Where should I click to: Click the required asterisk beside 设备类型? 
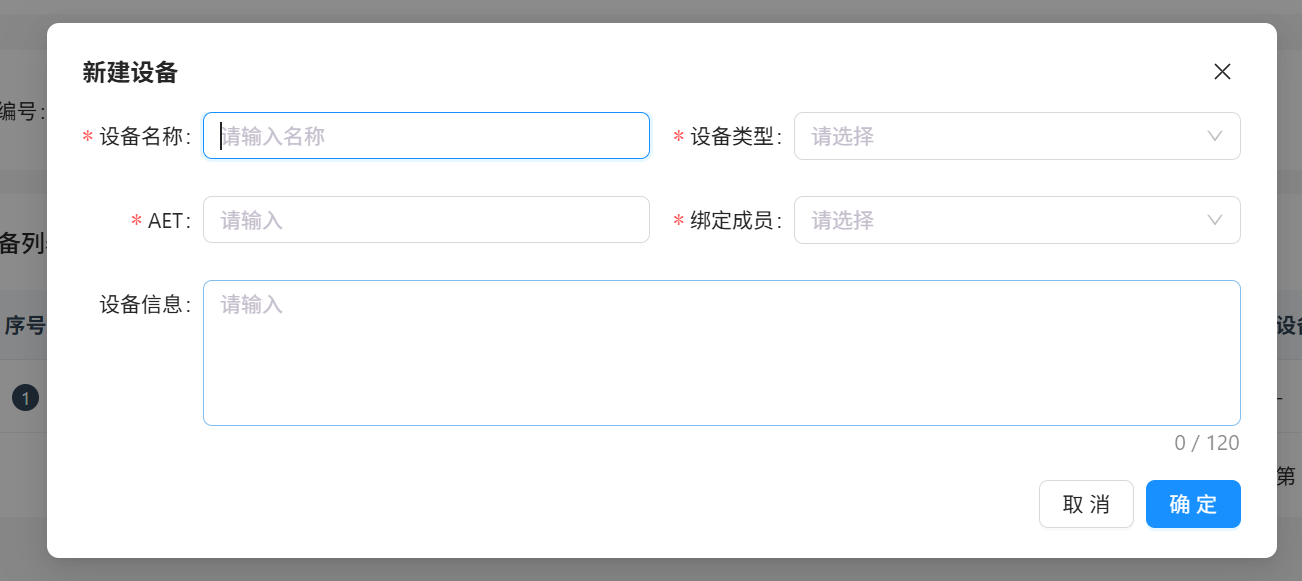point(677,136)
